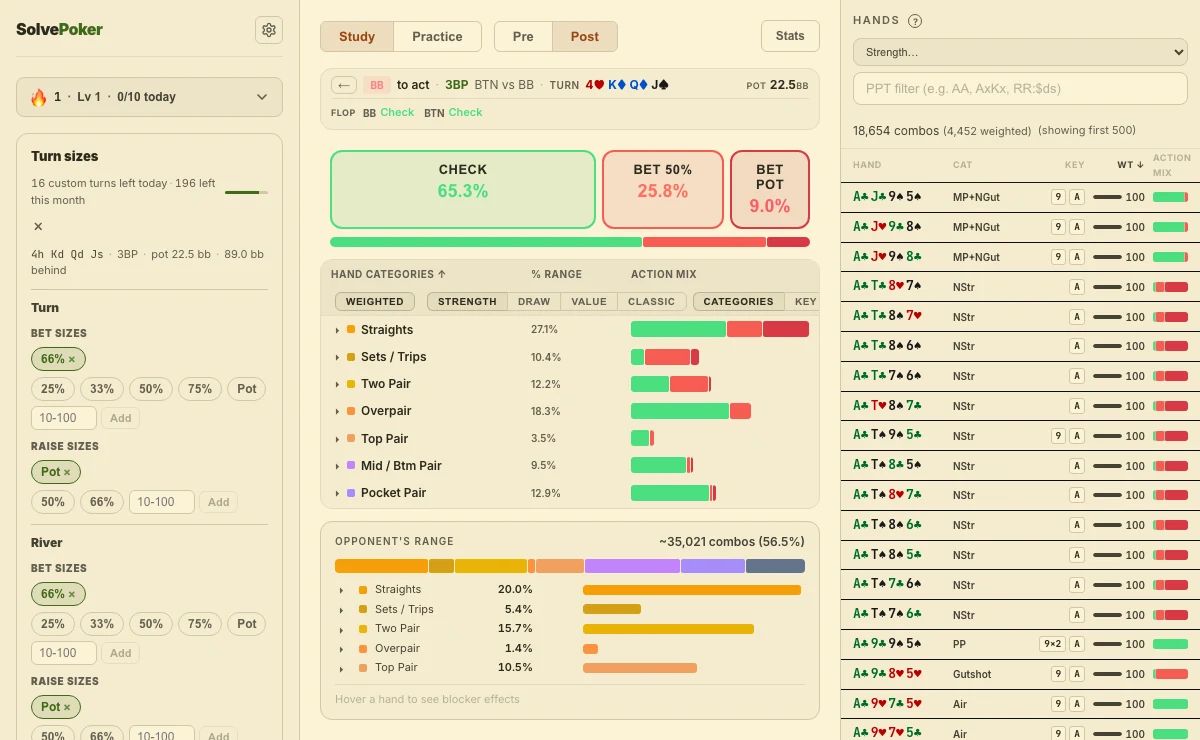Sort by the HAND CATEGORIES header
1200x740 pixels.
coord(389,274)
